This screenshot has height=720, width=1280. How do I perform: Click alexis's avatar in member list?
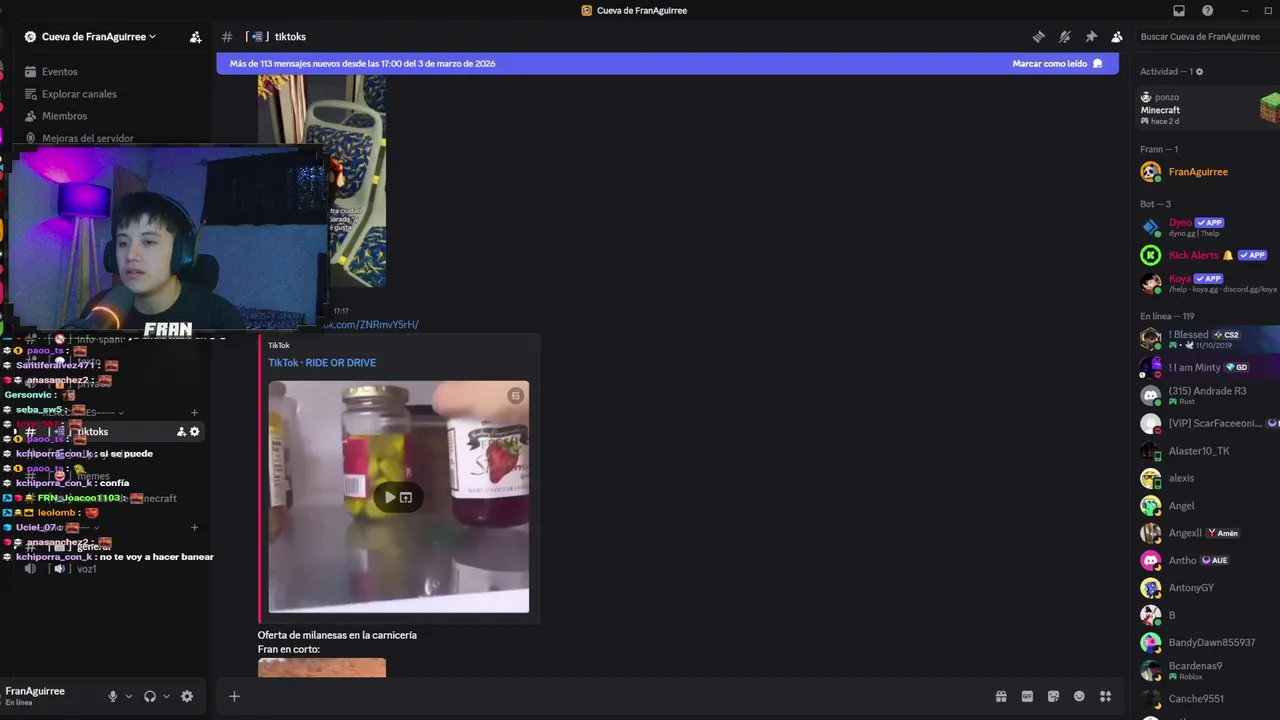point(1151,478)
